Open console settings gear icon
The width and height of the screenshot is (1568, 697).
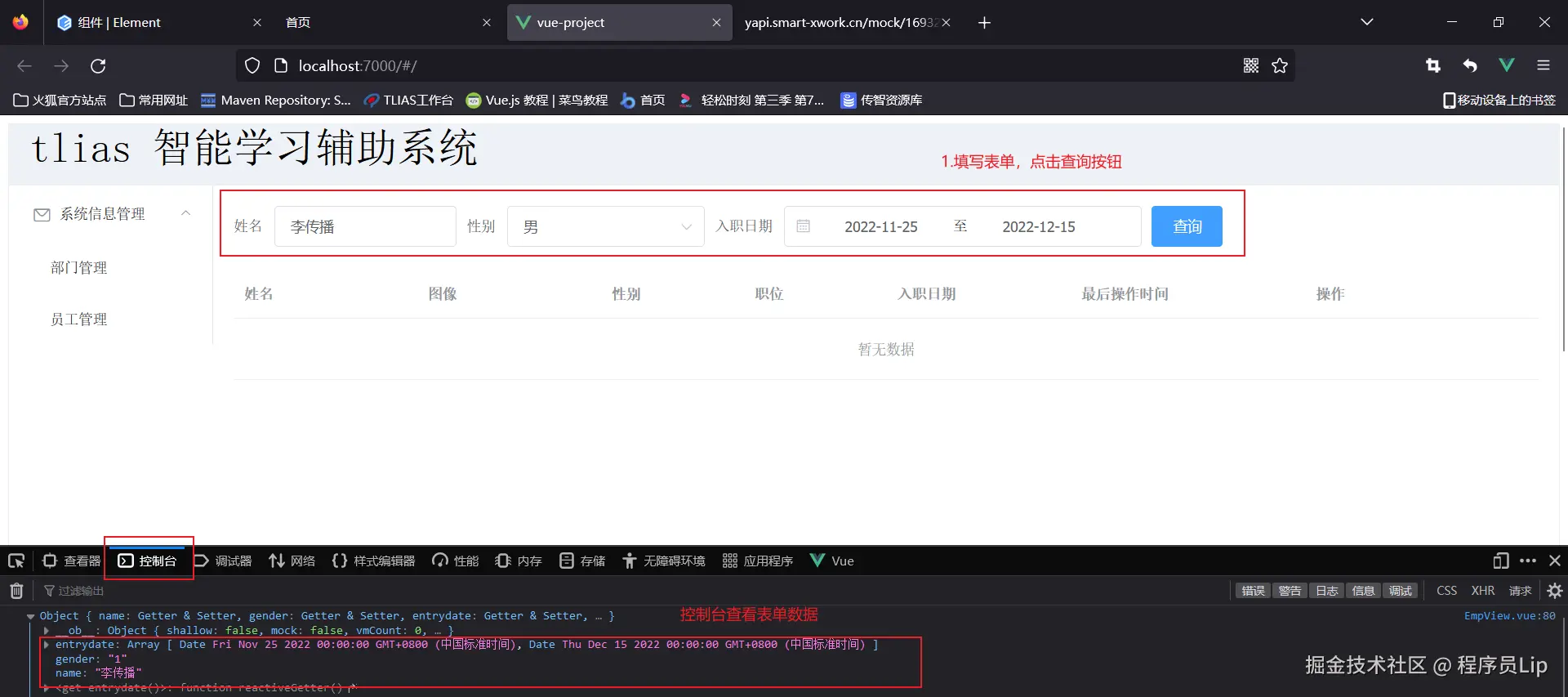[x=1555, y=591]
